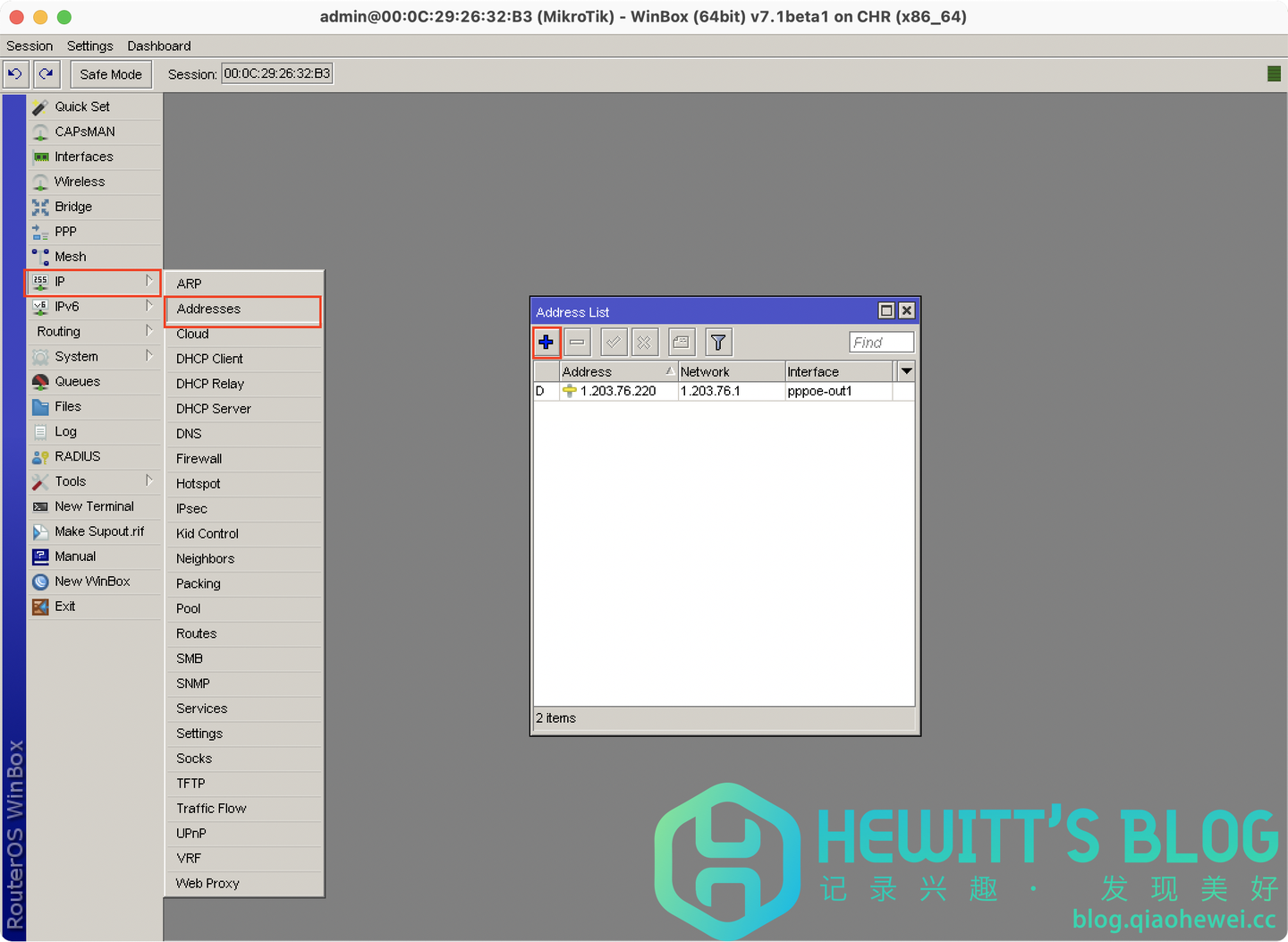Click the Filter funnel button
The width and height of the screenshot is (1288, 942).
[x=718, y=342]
